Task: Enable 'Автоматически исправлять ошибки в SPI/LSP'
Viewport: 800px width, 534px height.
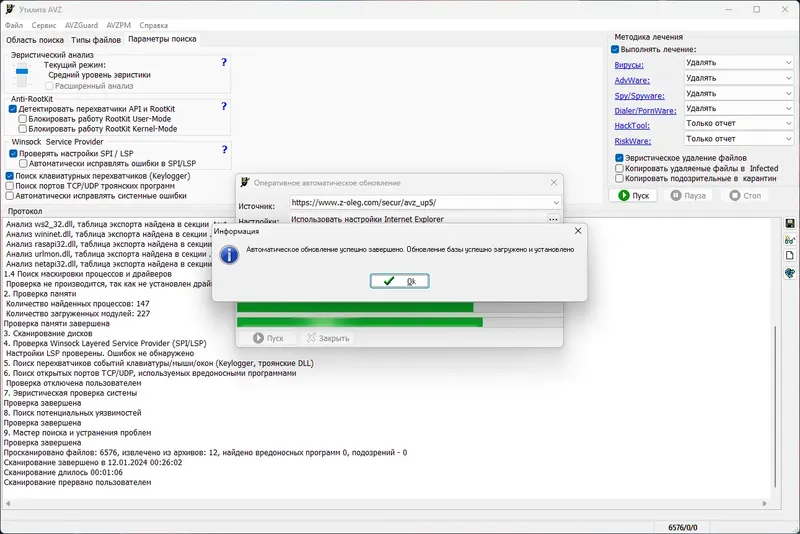Action: pos(23,163)
